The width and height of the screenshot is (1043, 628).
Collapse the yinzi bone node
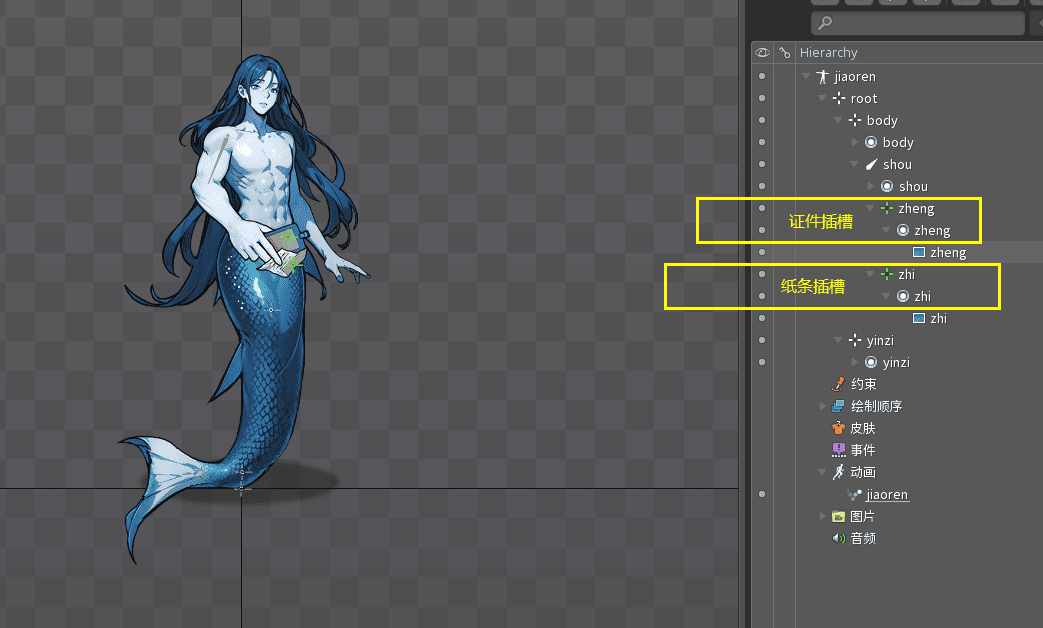coord(838,340)
